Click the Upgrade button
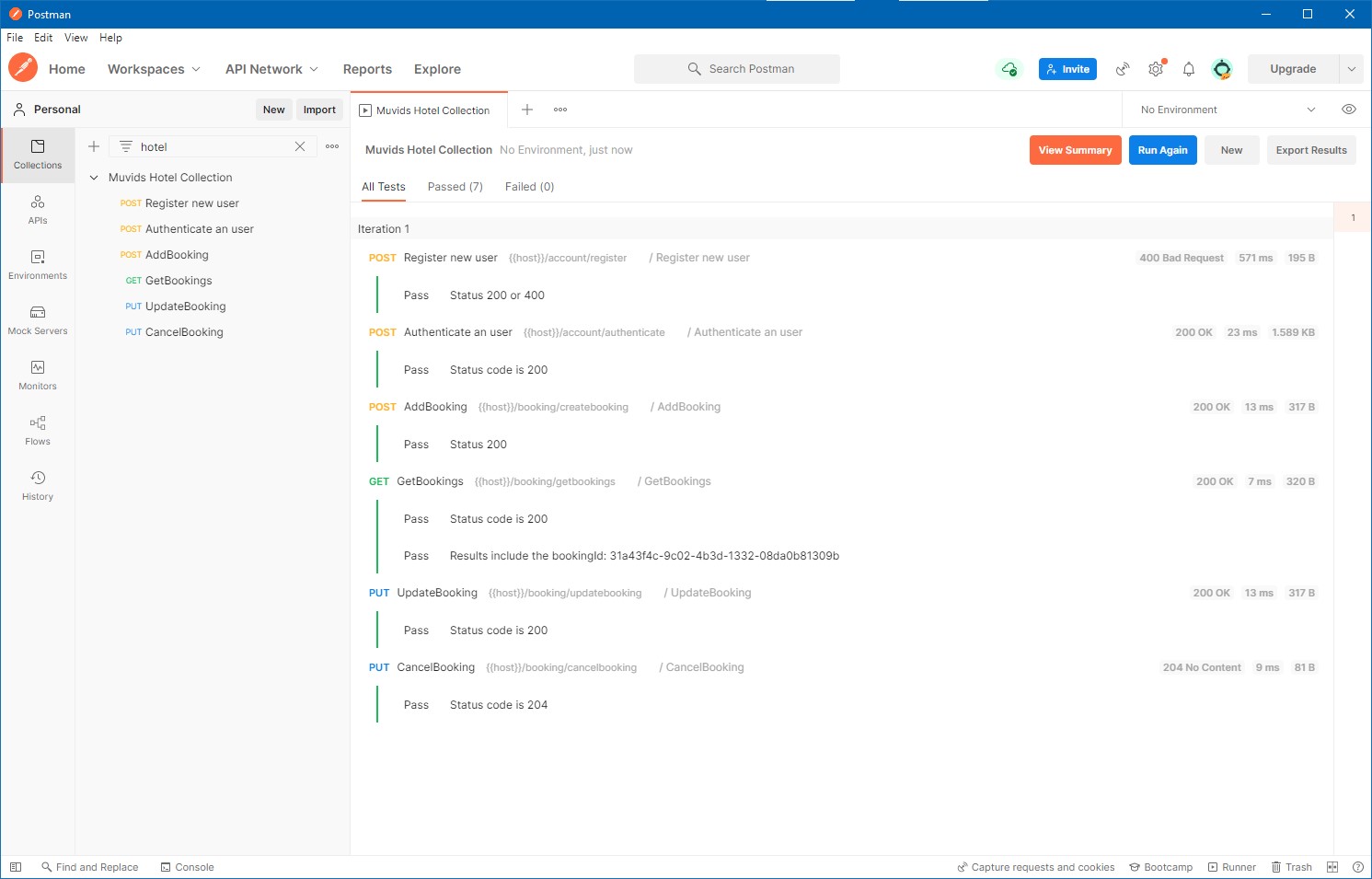The height and width of the screenshot is (879, 1372). (x=1293, y=69)
